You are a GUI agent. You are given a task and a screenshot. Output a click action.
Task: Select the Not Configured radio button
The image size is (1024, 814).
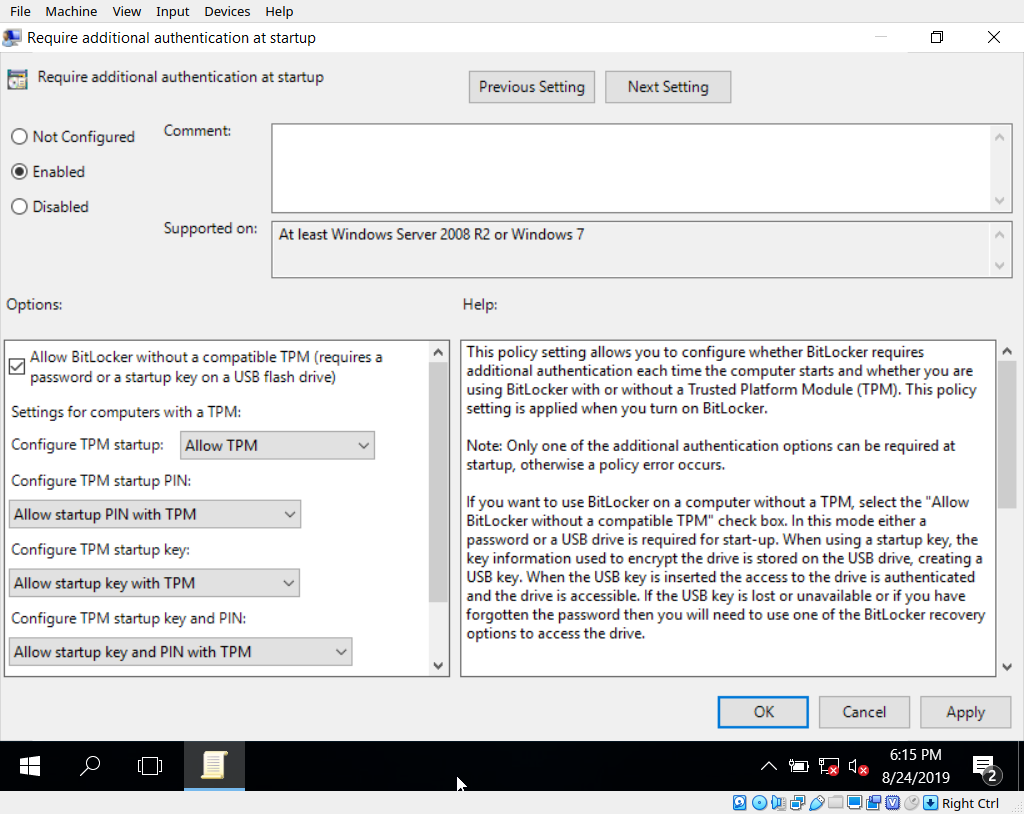click(19, 137)
